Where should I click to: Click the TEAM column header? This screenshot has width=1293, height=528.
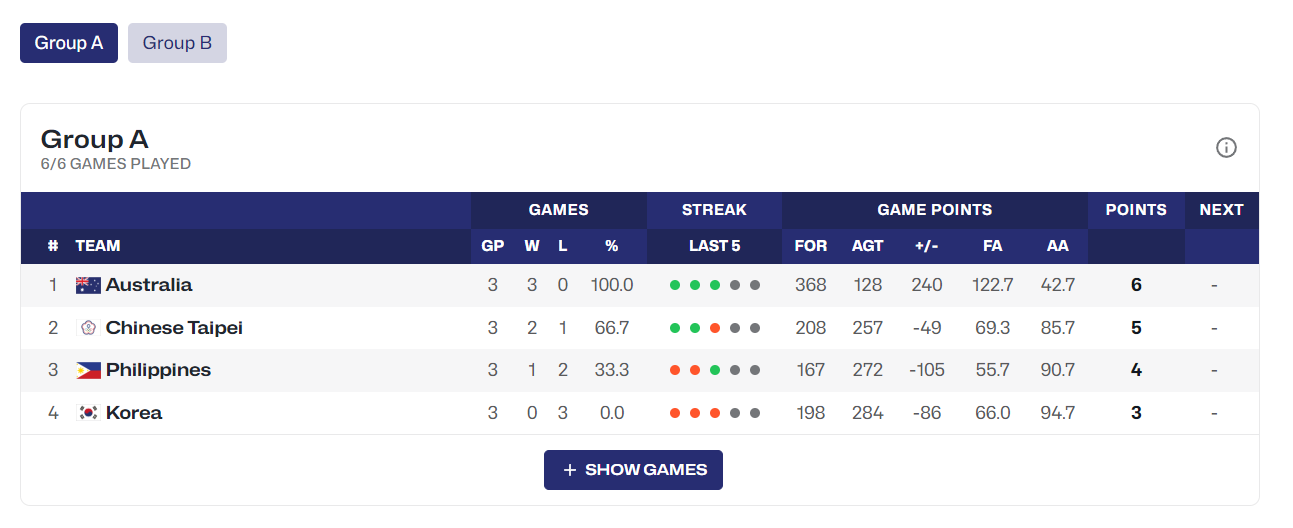tap(98, 246)
